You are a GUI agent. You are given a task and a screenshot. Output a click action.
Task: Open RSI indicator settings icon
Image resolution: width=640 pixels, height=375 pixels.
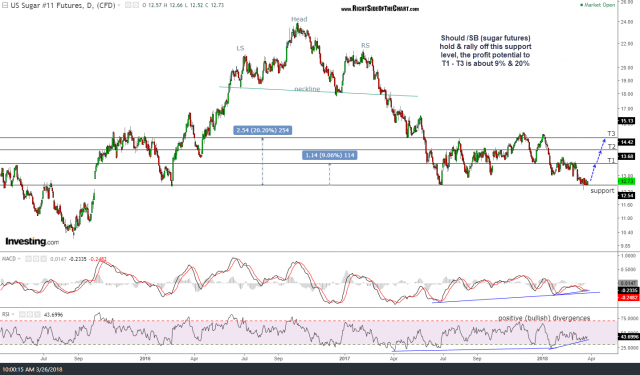pyautogui.click(x=29, y=315)
